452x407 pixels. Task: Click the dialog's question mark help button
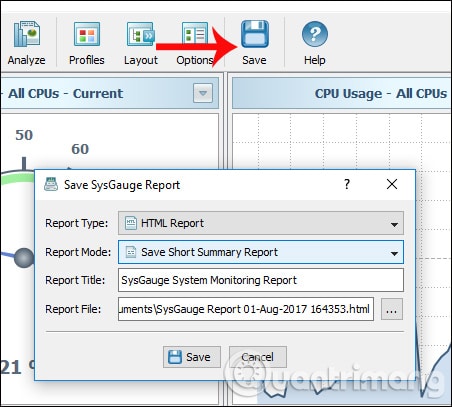[347, 184]
